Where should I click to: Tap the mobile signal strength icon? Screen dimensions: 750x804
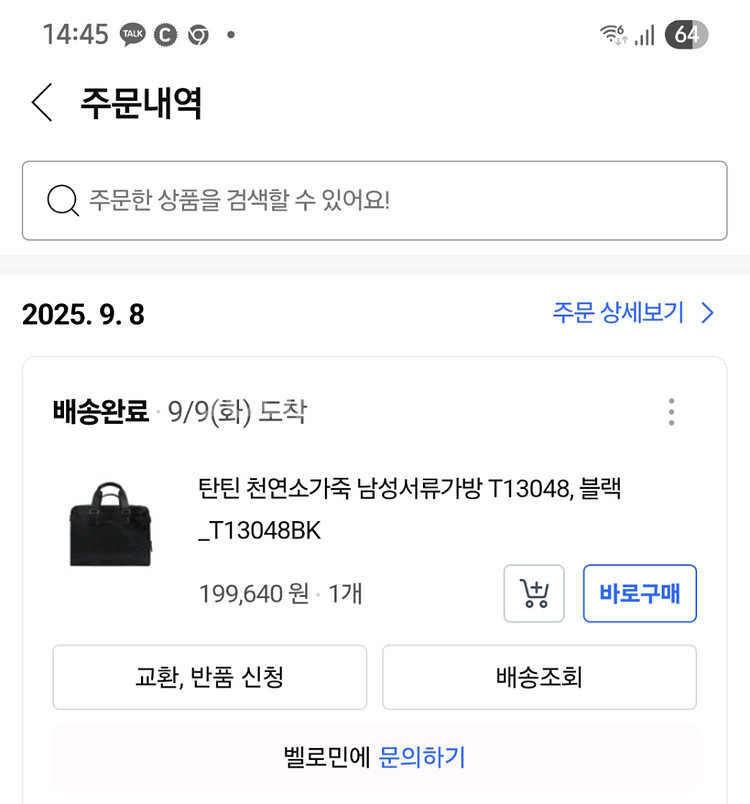[x=645, y=36]
